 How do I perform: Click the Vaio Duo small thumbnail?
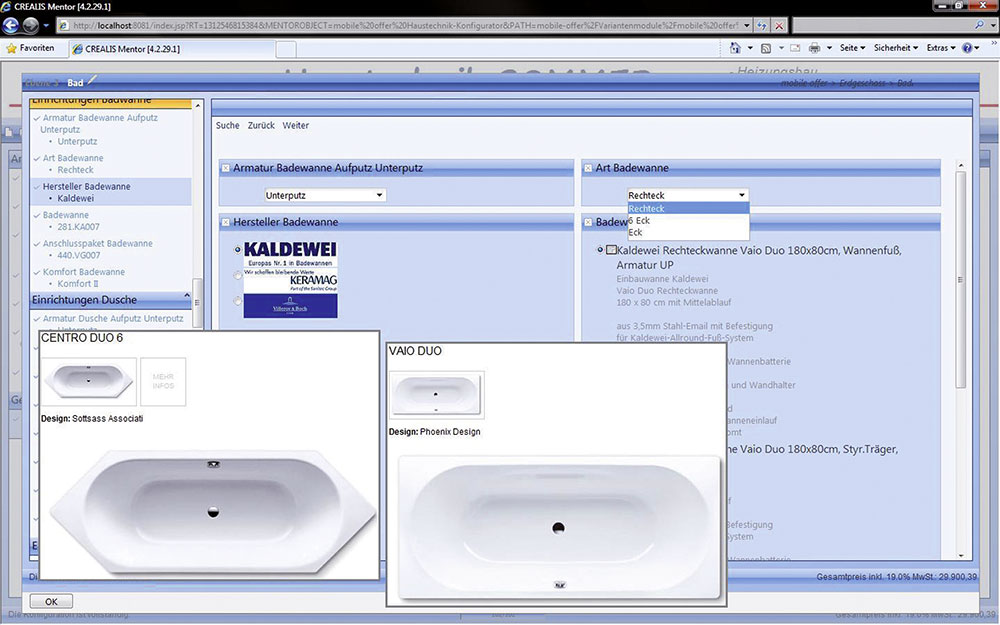(436, 395)
